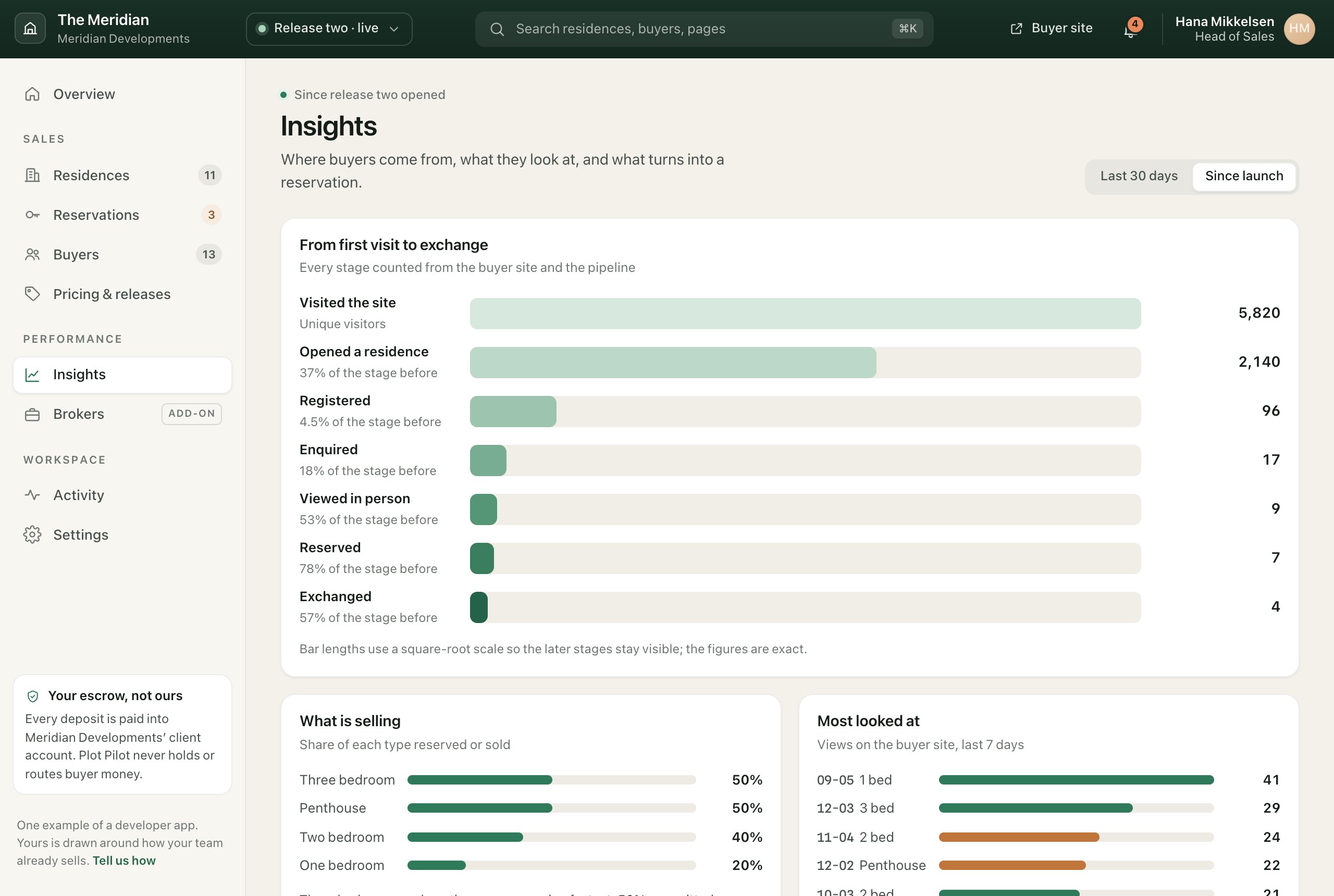Click the ADD-ON badge next to Brokers
The height and width of the screenshot is (896, 1334).
[x=191, y=414]
